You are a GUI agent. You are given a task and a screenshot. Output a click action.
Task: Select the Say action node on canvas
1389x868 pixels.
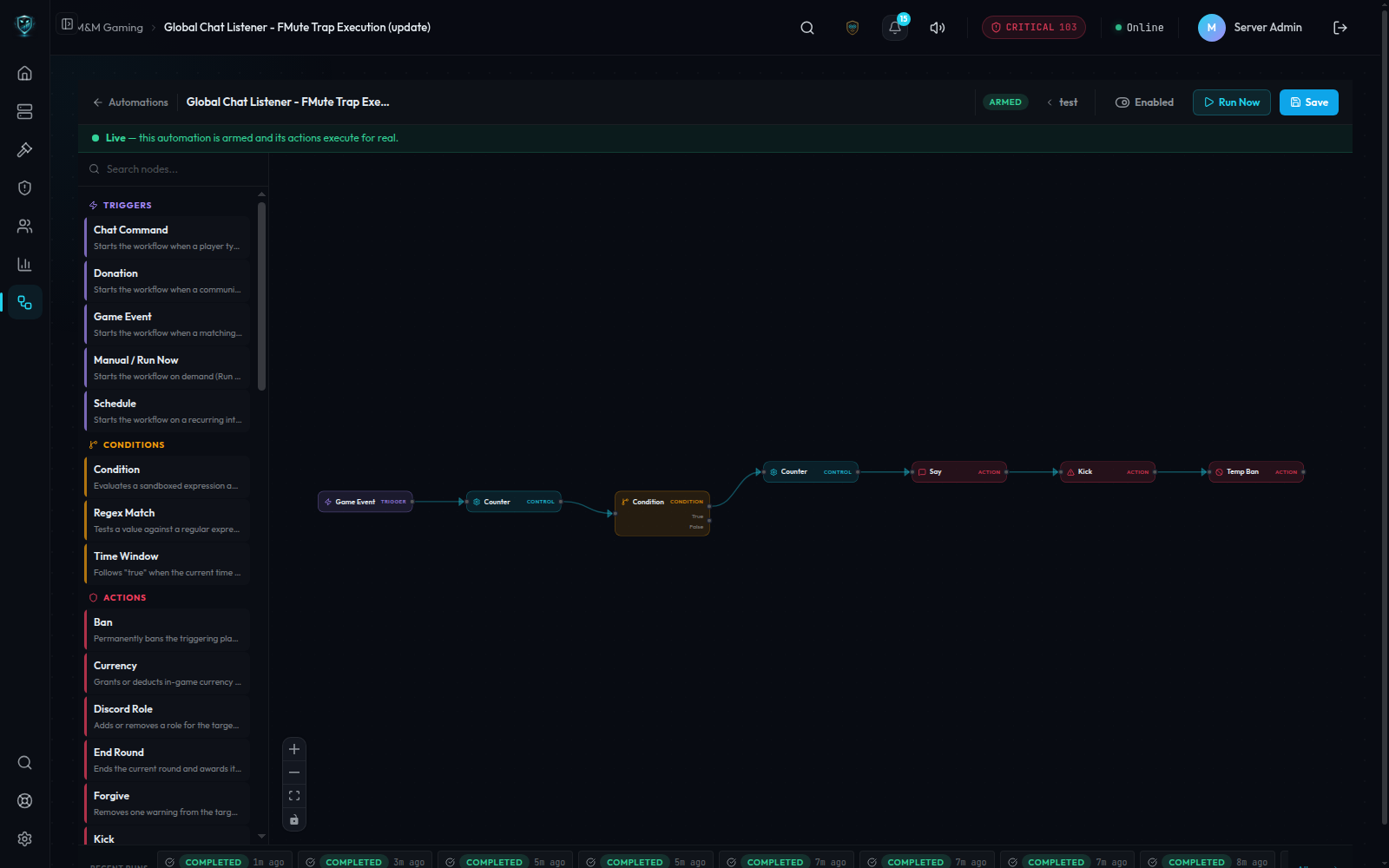[959, 472]
